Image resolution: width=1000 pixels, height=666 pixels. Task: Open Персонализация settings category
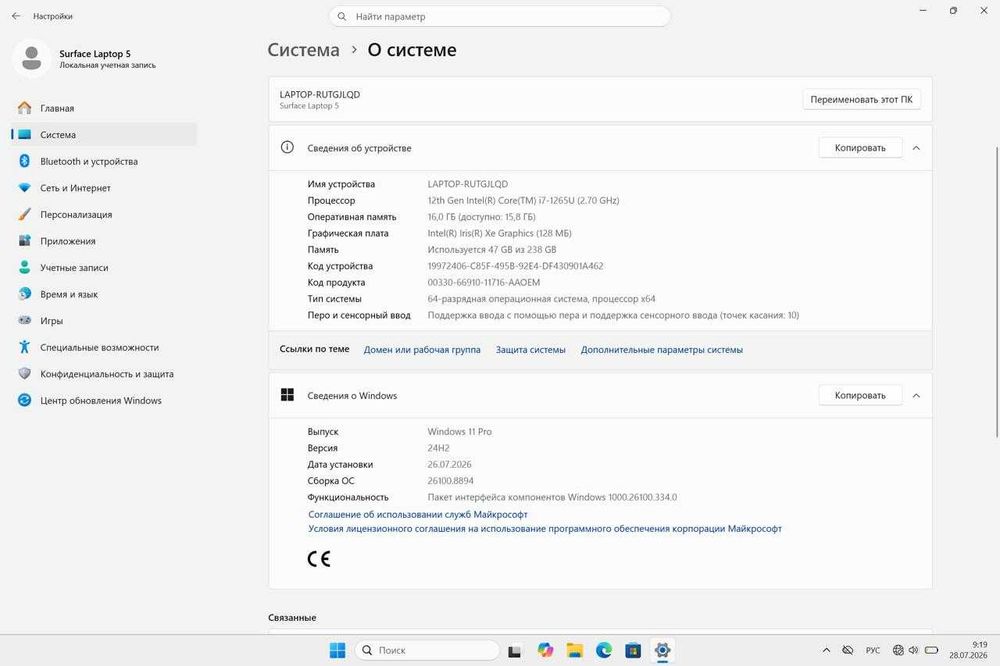[x=103, y=214]
